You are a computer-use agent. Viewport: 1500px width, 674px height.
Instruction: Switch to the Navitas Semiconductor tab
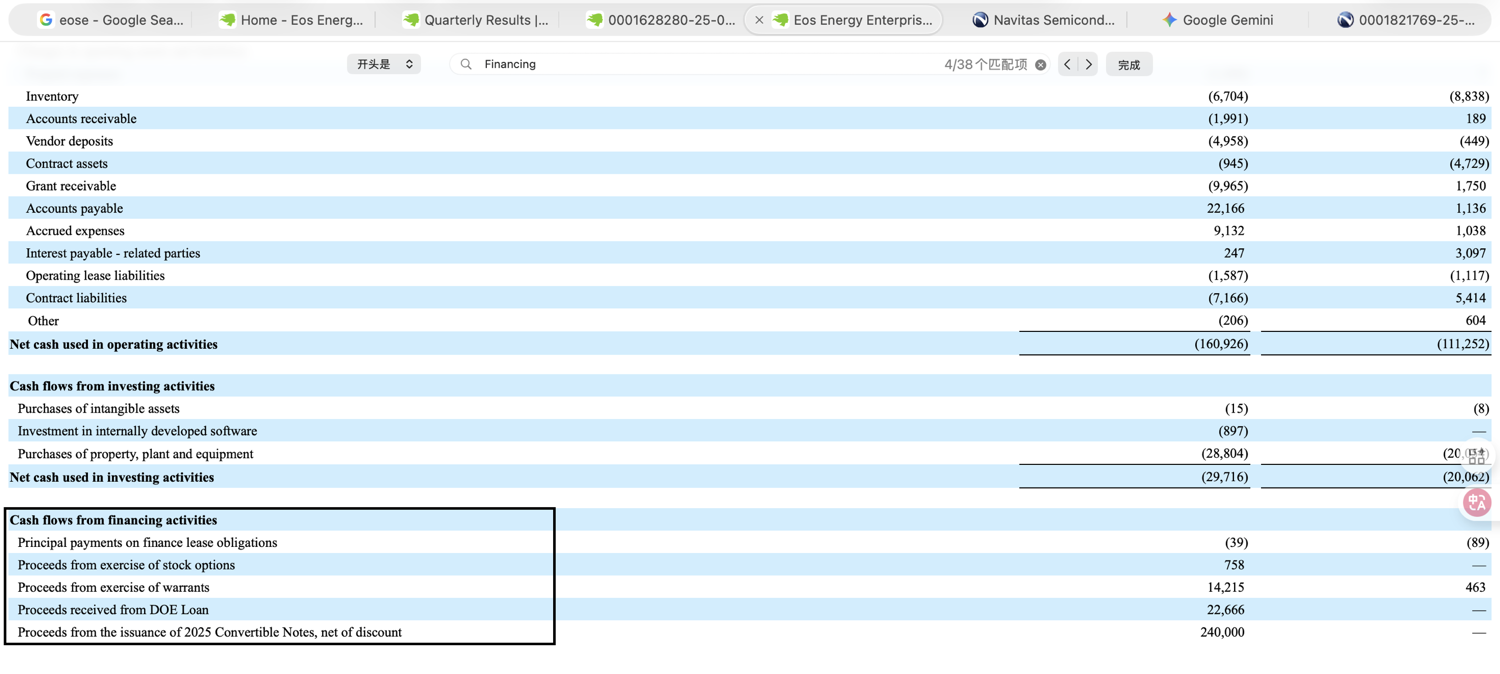[x=1043, y=20]
